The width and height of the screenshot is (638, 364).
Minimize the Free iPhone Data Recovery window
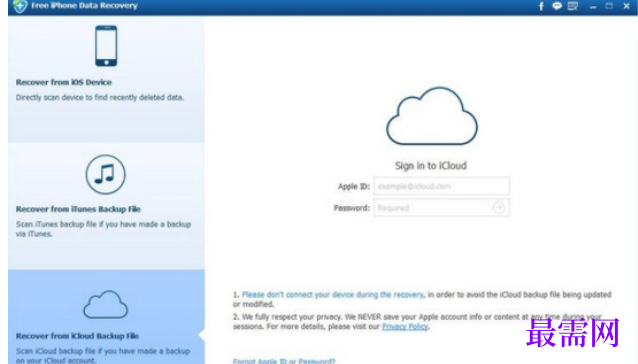click(x=593, y=6)
